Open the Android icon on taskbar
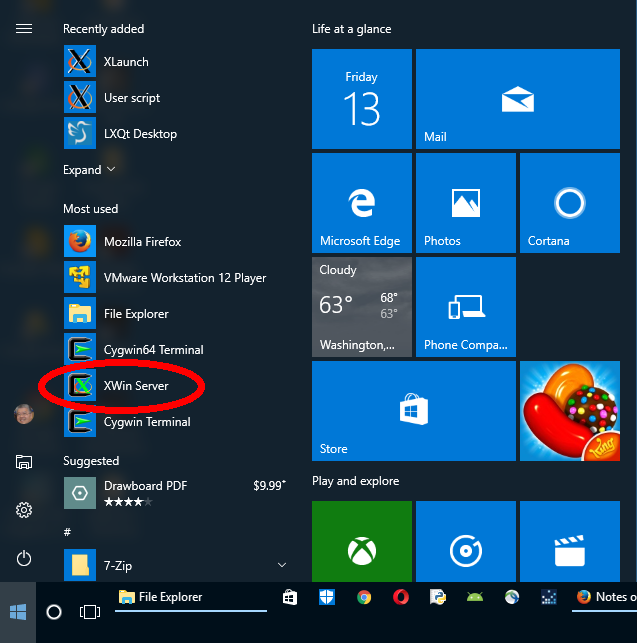The height and width of the screenshot is (643, 637). click(x=475, y=597)
